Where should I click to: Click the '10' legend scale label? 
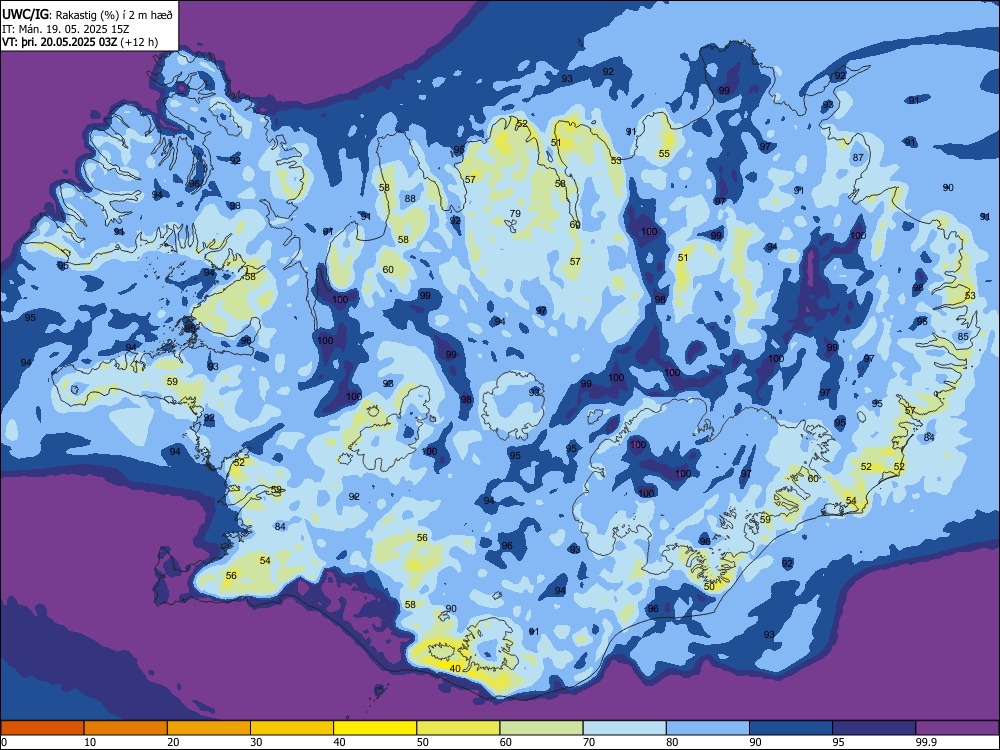click(x=90, y=742)
